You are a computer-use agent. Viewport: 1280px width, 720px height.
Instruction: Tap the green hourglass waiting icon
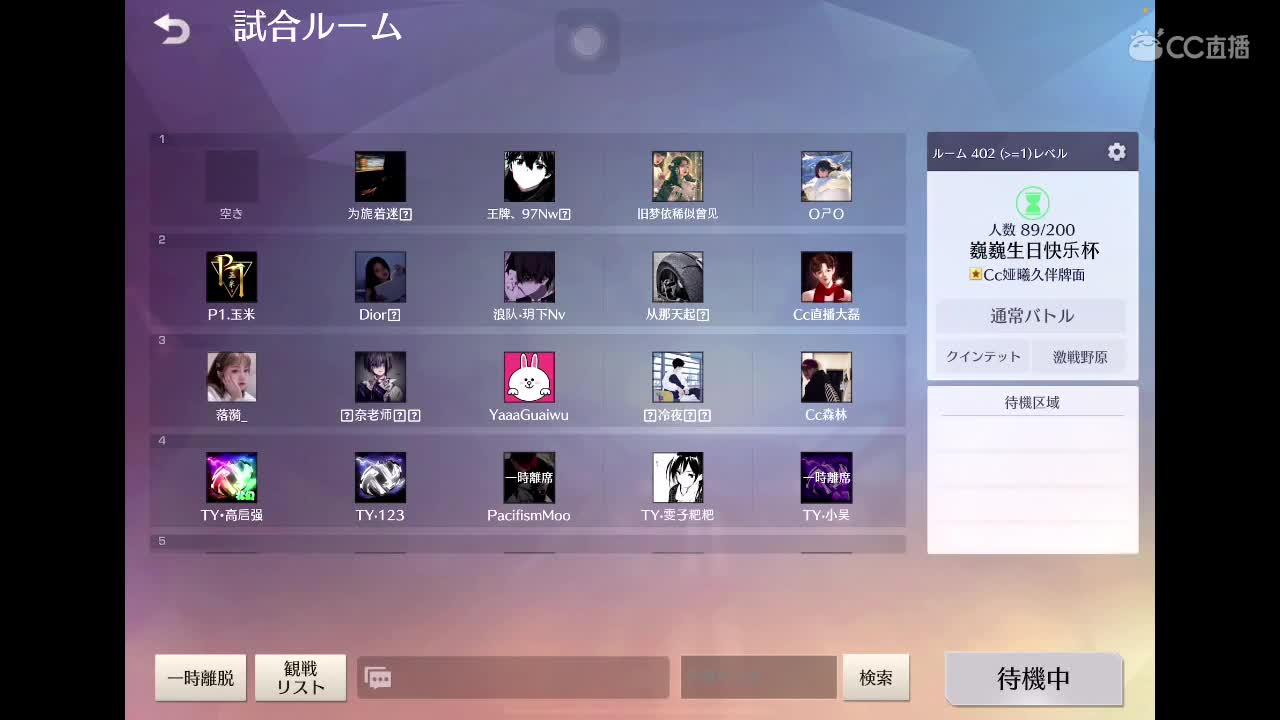(1032, 203)
